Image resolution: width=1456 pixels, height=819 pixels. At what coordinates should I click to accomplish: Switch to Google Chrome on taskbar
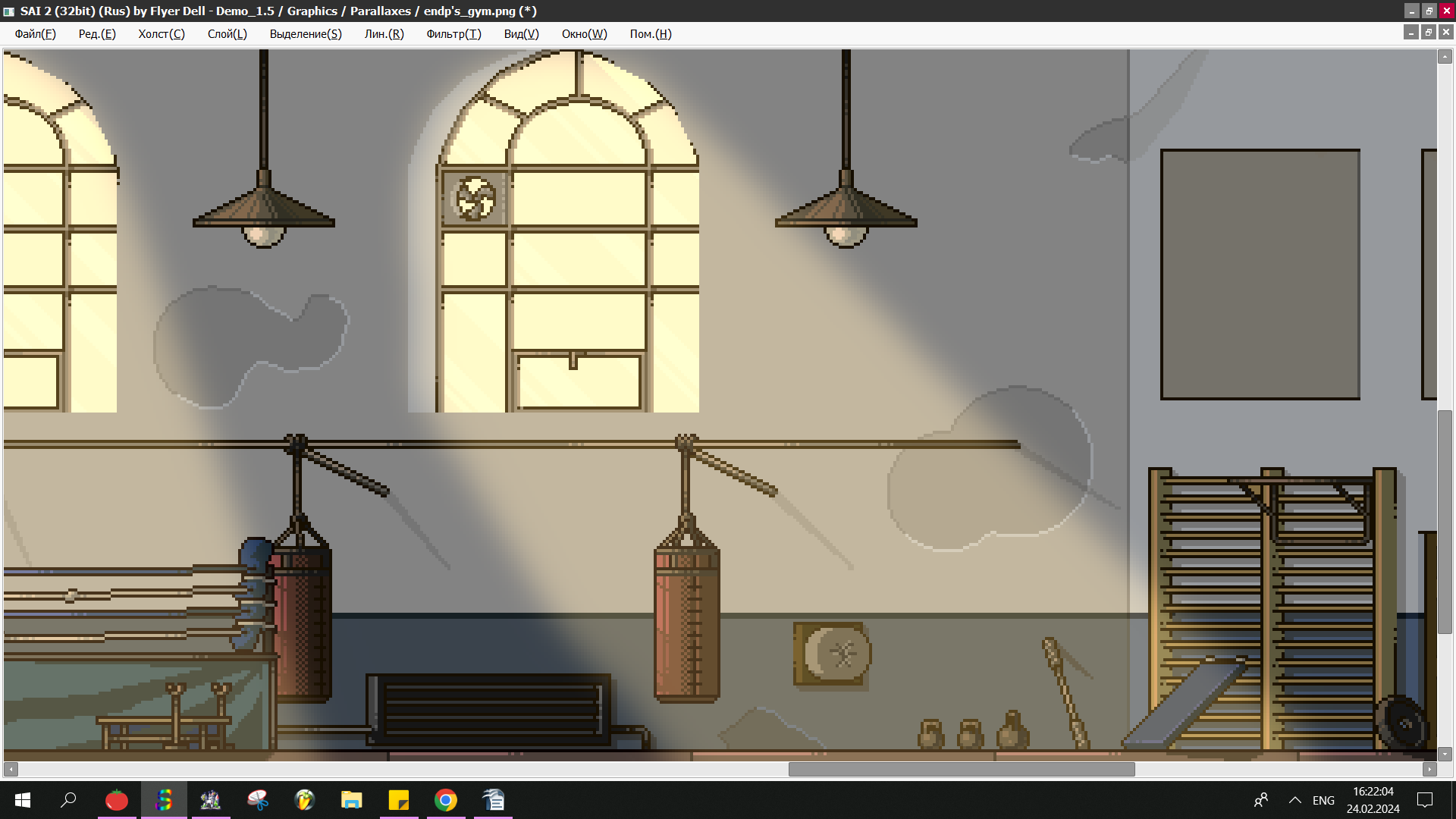(x=446, y=800)
